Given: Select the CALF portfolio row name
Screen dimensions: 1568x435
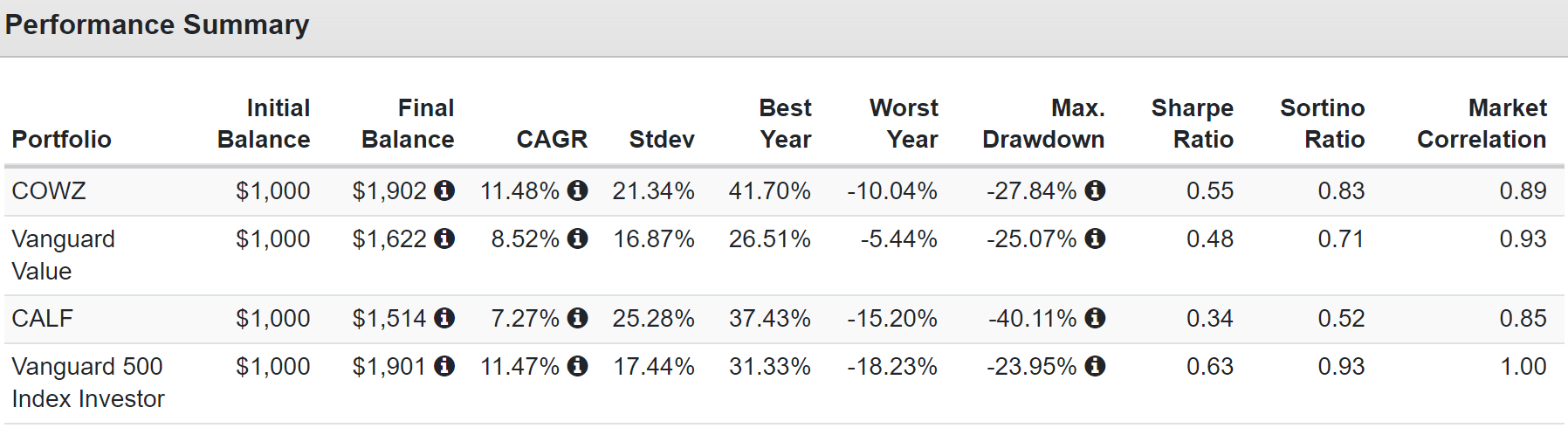Looking at the screenshot, I should point(42,318).
